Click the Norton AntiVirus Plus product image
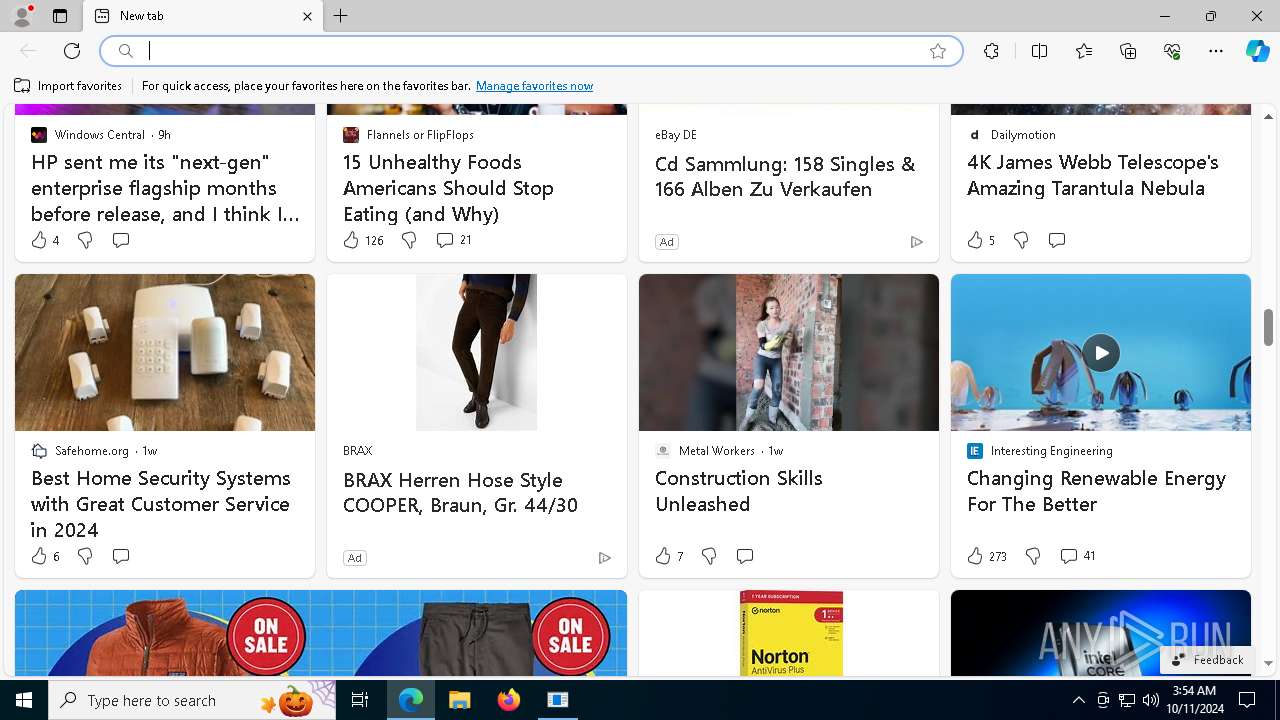This screenshot has width=1280, height=720. (791, 633)
